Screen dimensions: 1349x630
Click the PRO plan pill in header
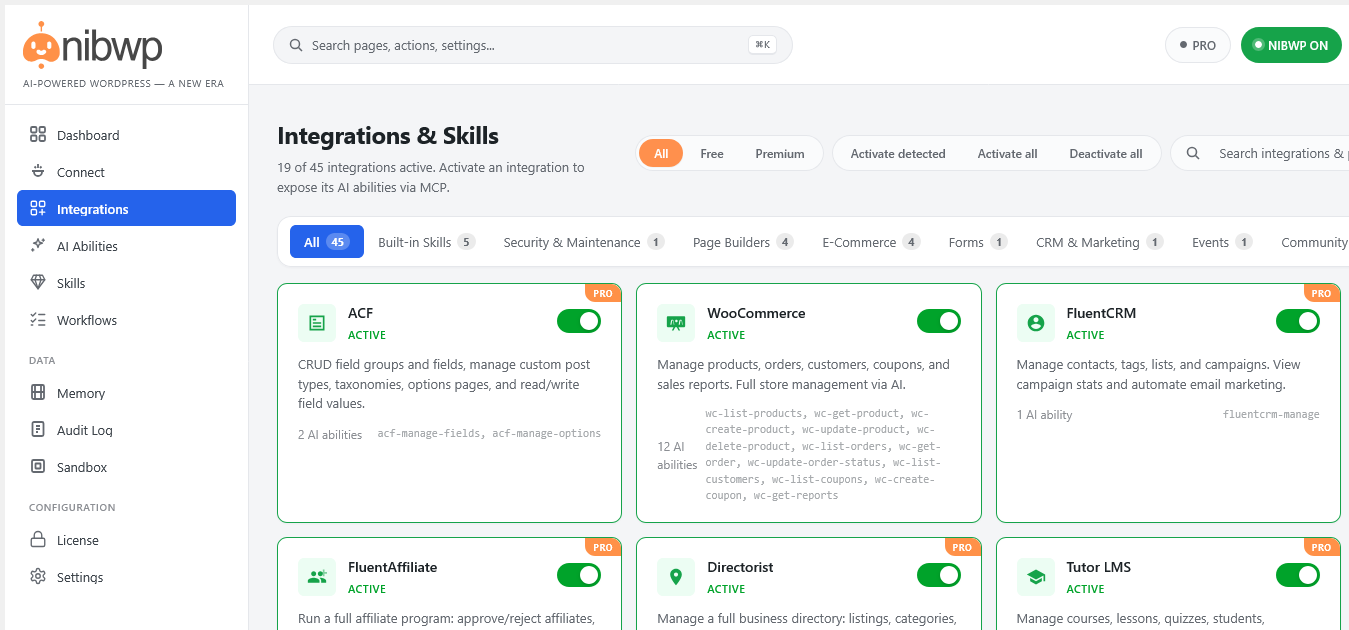[x=1198, y=45]
